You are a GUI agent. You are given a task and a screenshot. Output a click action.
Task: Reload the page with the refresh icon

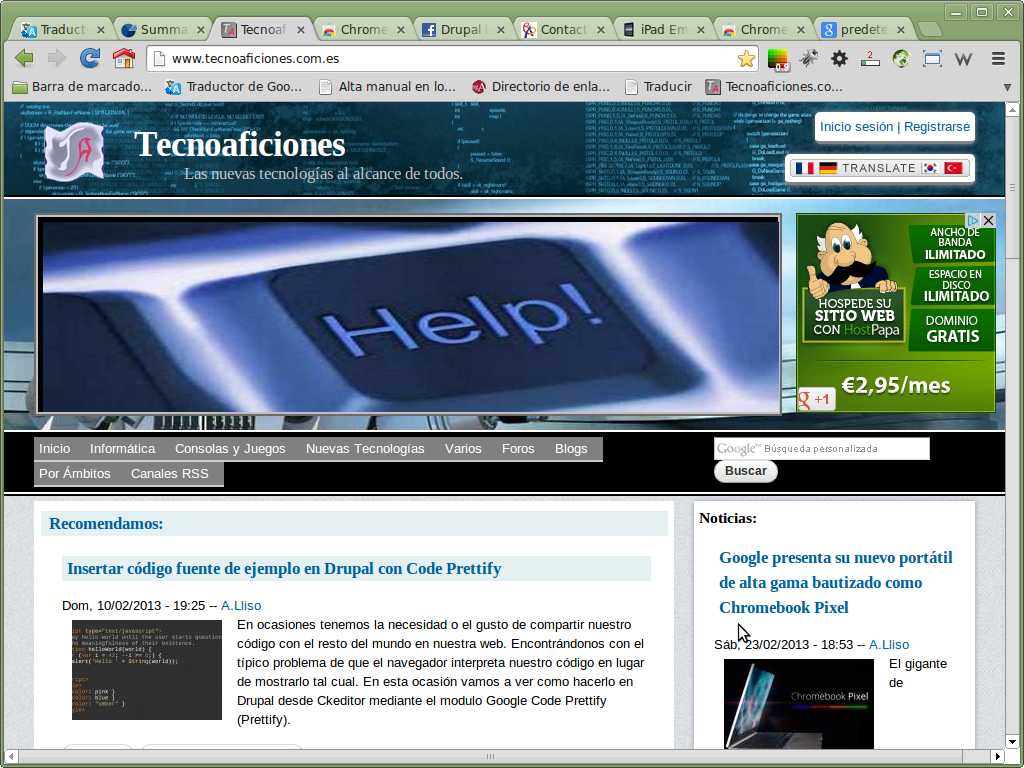pos(90,58)
